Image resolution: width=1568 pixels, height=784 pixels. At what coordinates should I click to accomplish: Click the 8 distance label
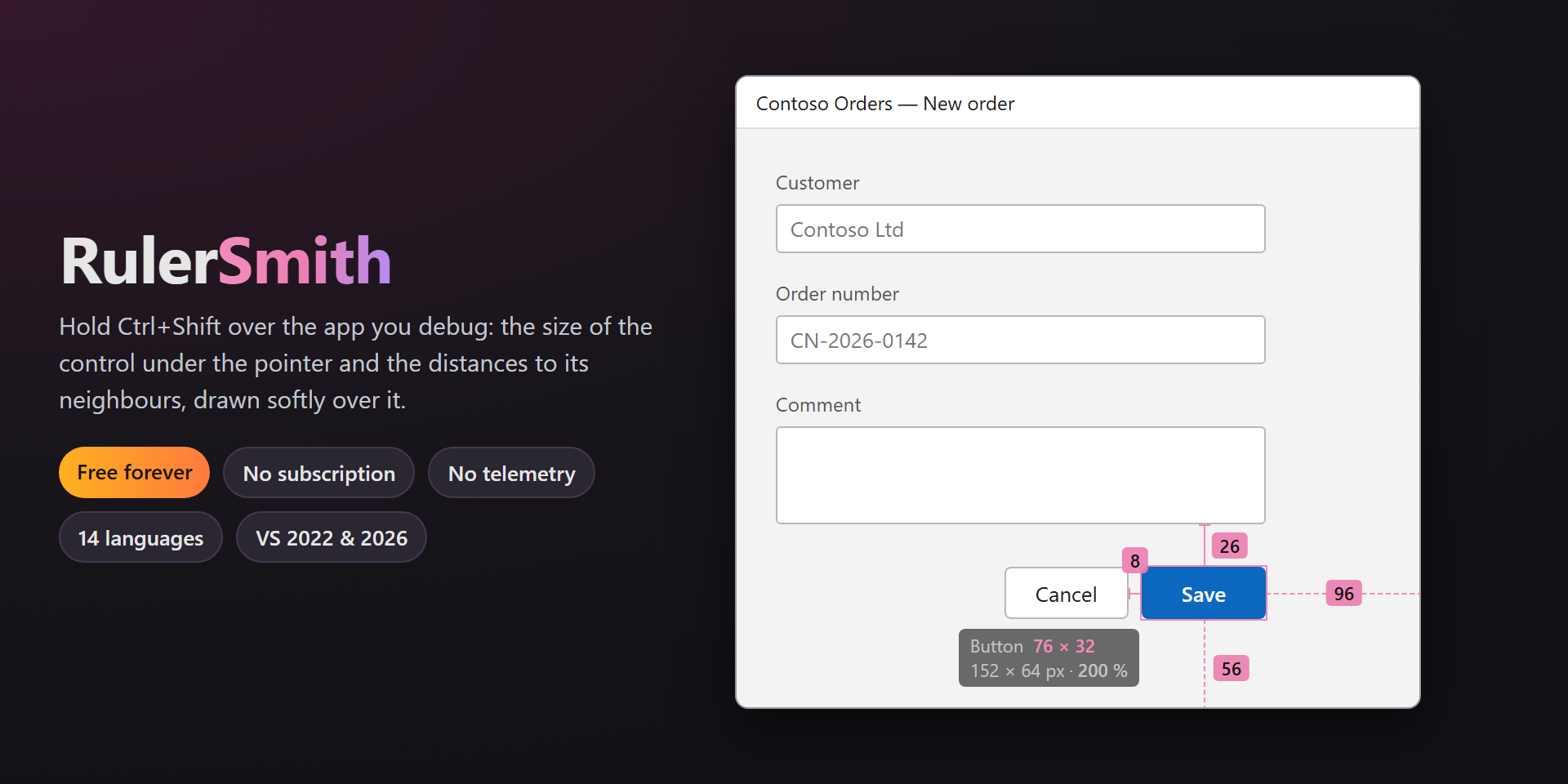[x=1135, y=560]
